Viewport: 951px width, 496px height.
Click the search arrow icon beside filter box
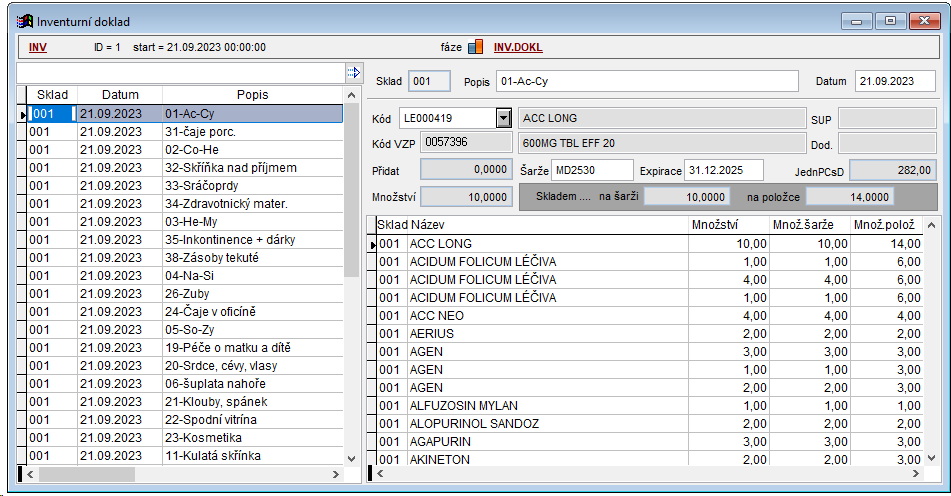[x=352, y=72]
